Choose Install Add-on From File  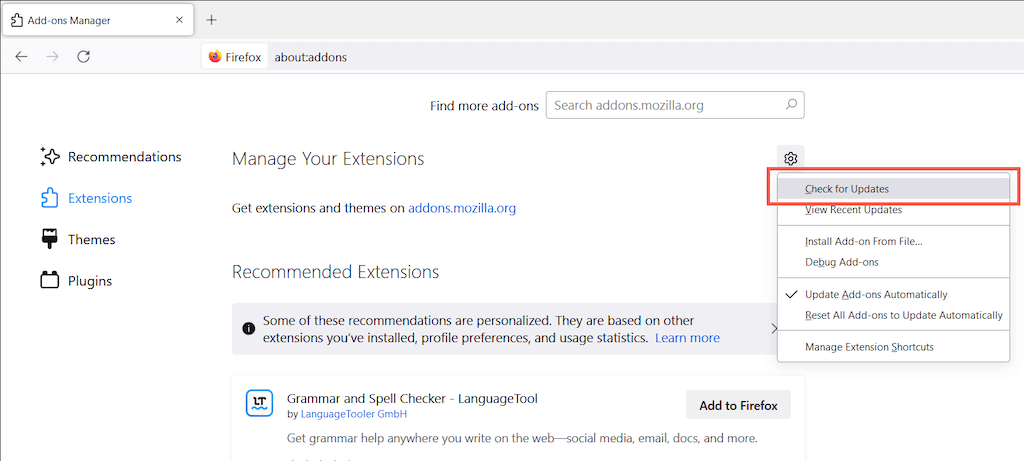863,241
